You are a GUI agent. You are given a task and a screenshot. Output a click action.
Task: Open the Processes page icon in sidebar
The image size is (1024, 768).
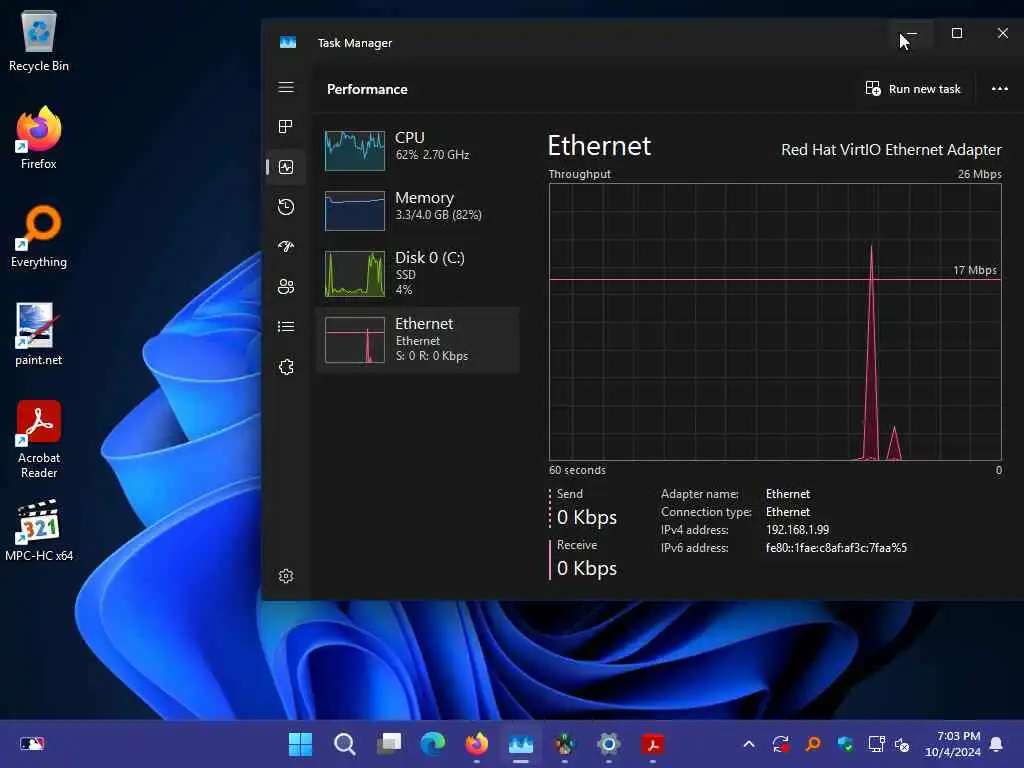pos(286,127)
